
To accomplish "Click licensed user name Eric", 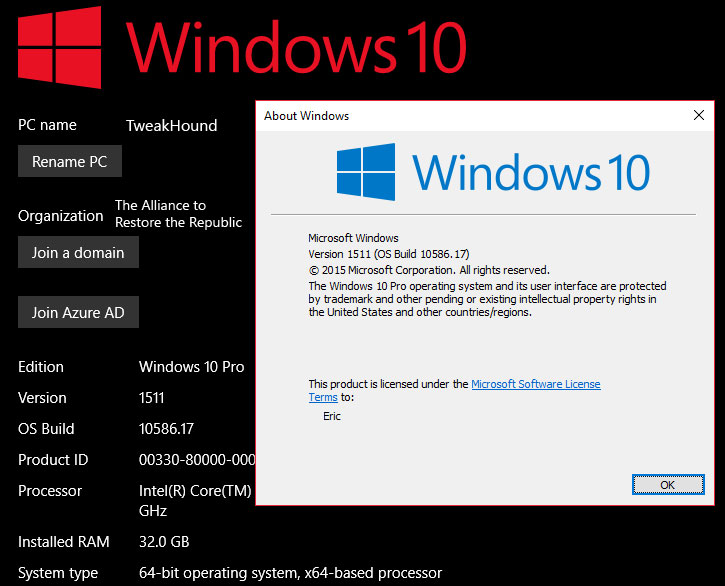I will [332, 416].
